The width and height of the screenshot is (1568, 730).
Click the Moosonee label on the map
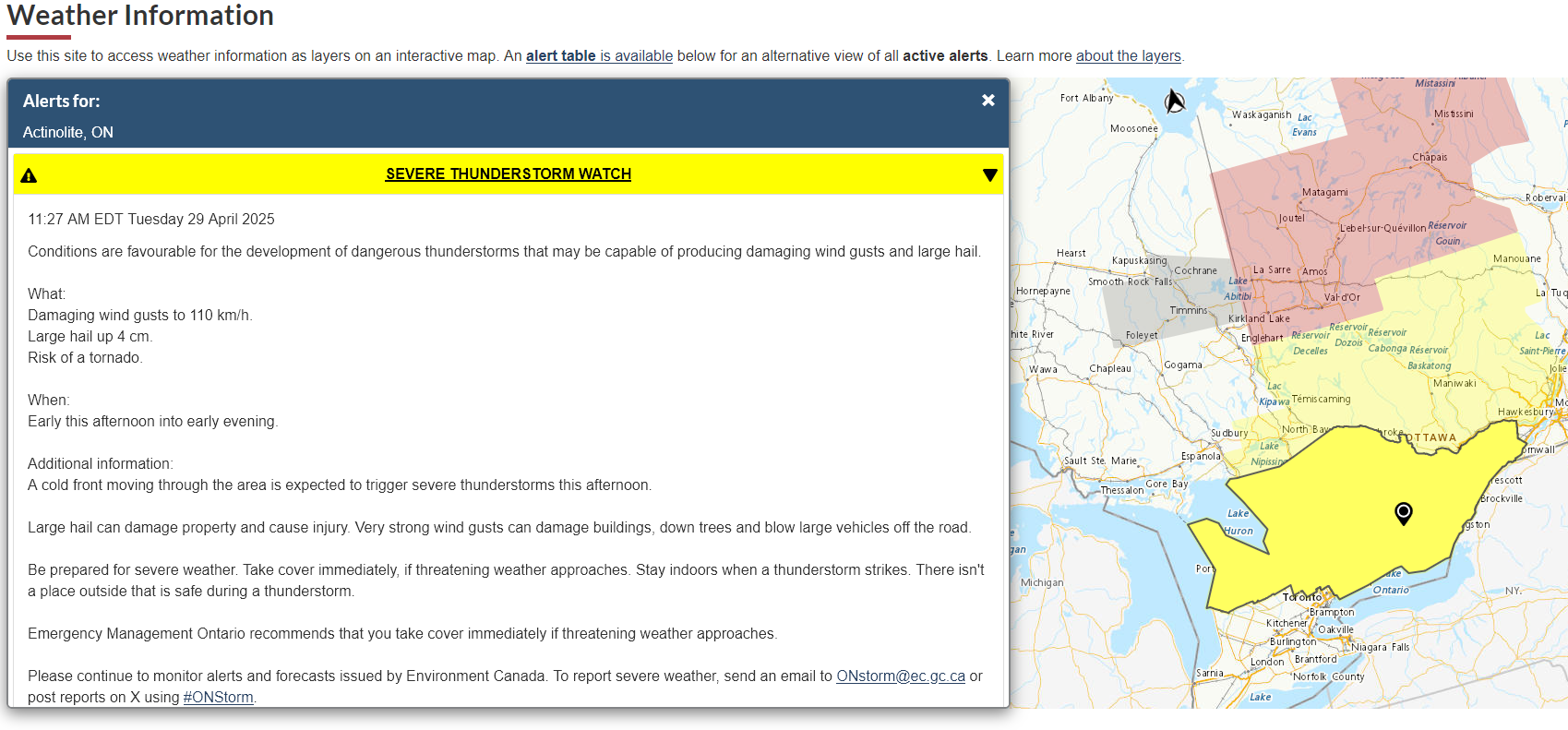(x=1133, y=128)
